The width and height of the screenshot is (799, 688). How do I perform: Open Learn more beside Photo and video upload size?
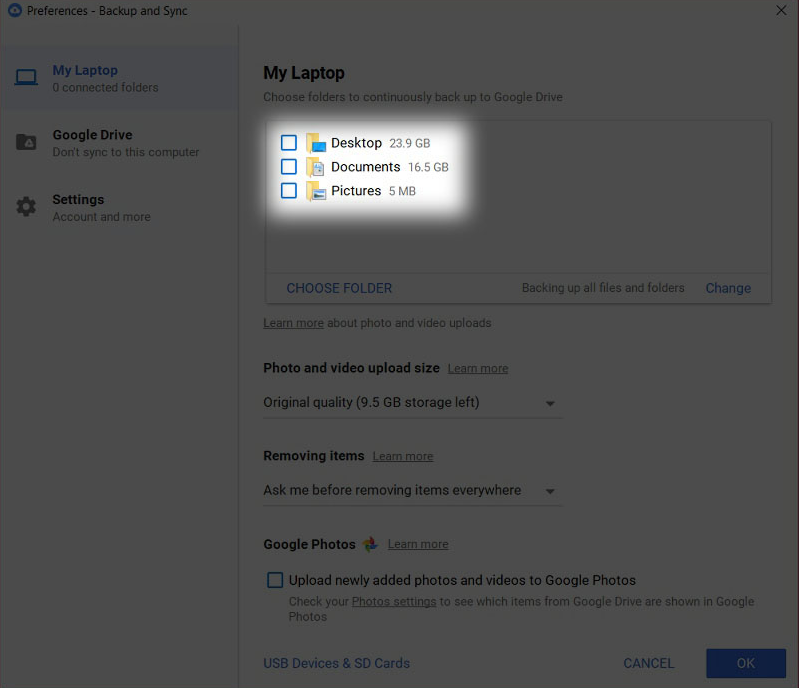point(478,368)
